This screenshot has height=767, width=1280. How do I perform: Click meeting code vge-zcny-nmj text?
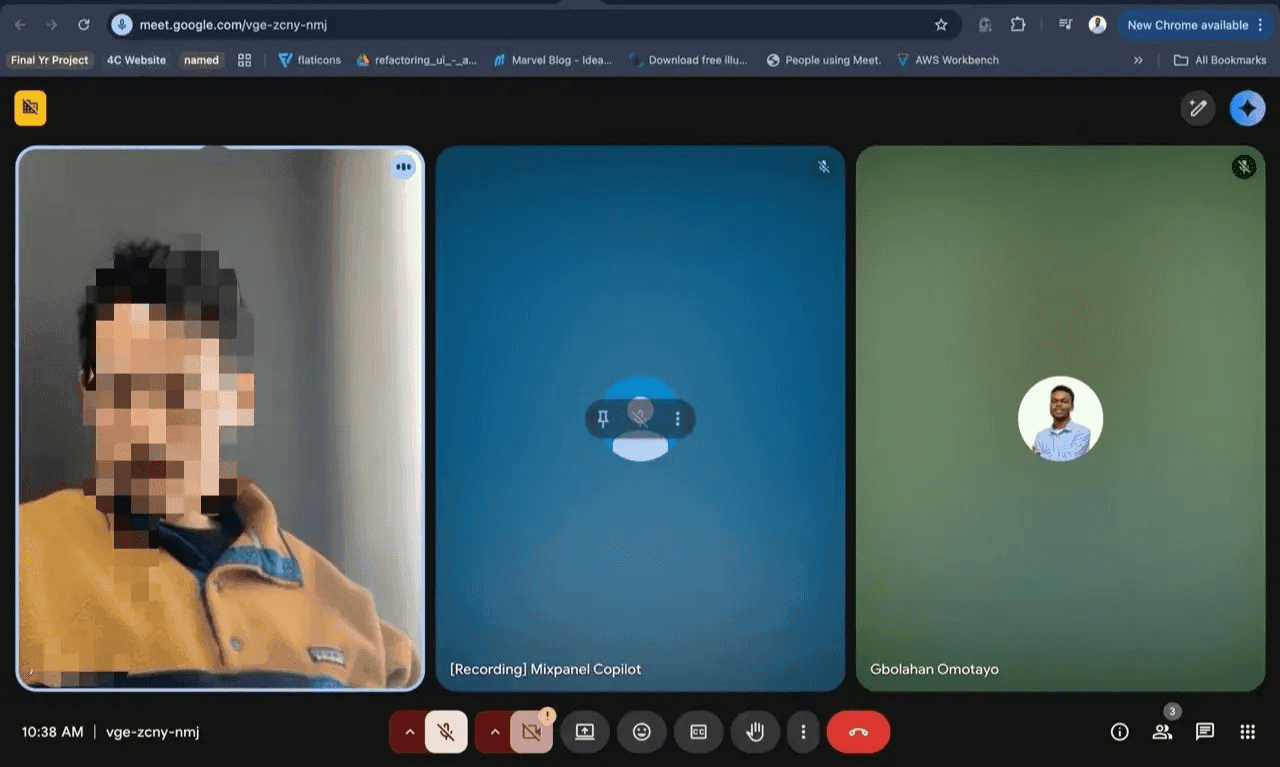[152, 732]
